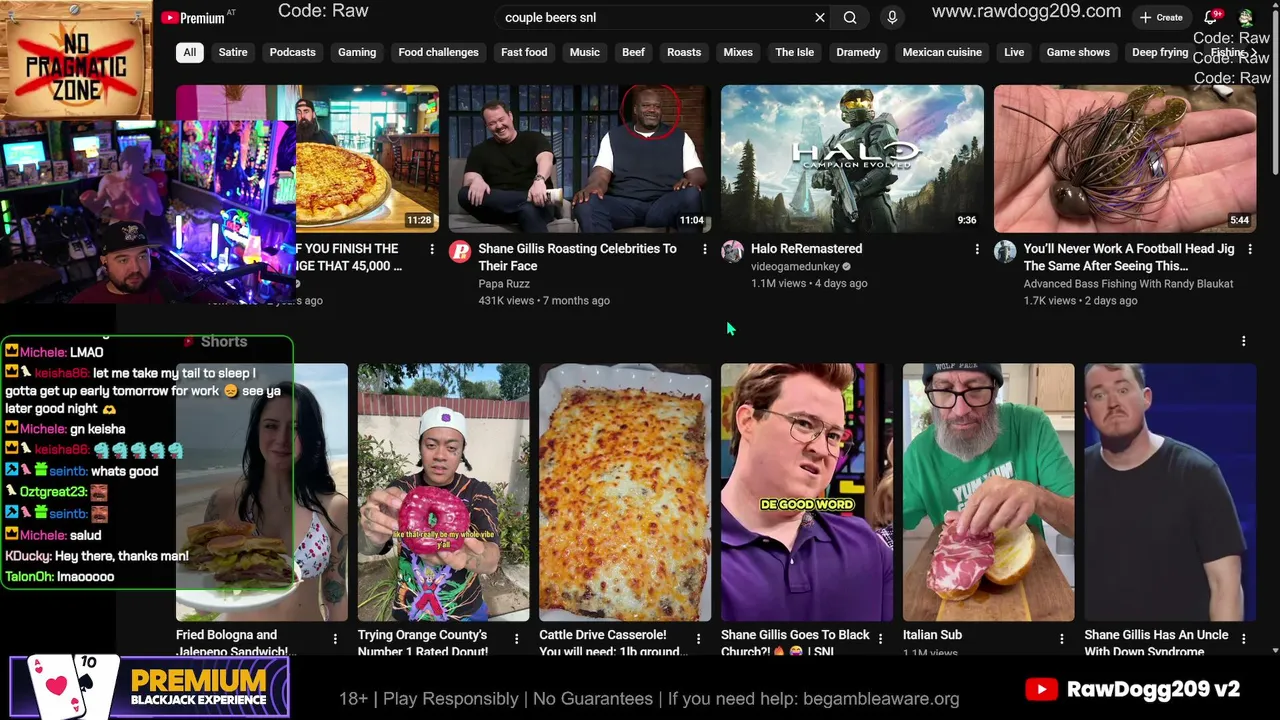This screenshot has height=720, width=1280.
Task: Open the Italian Sub short thumbnail
Action: (x=989, y=492)
